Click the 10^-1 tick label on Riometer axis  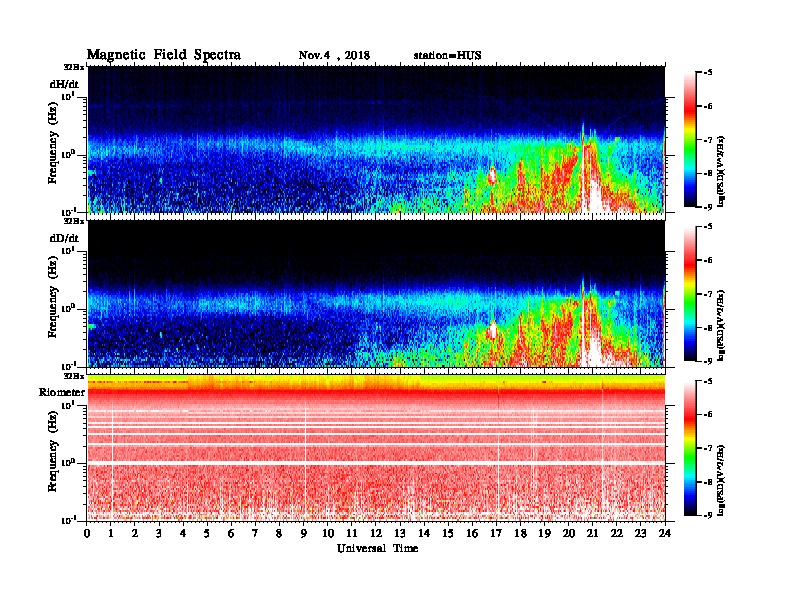tap(68, 520)
